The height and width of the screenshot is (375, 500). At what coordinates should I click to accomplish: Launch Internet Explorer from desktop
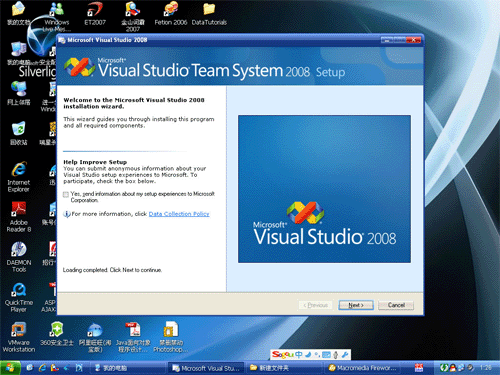[x=18, y=177]
